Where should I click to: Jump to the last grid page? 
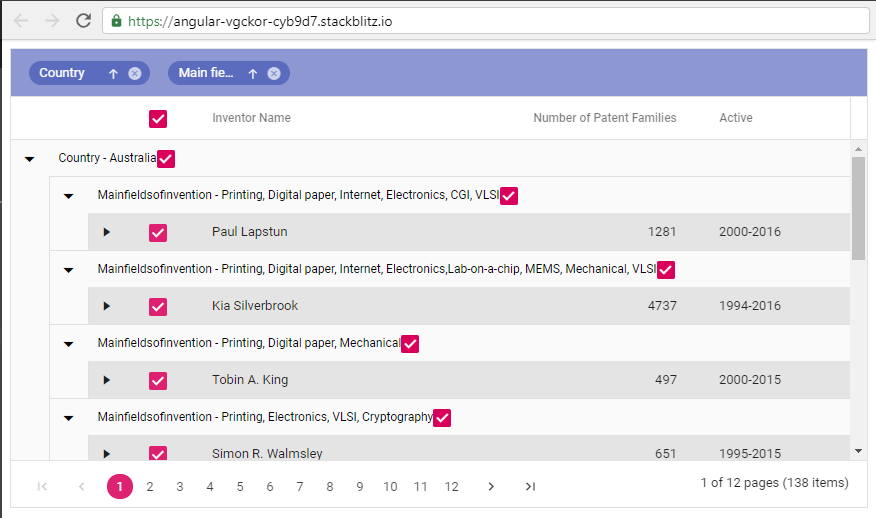(530, 486)
